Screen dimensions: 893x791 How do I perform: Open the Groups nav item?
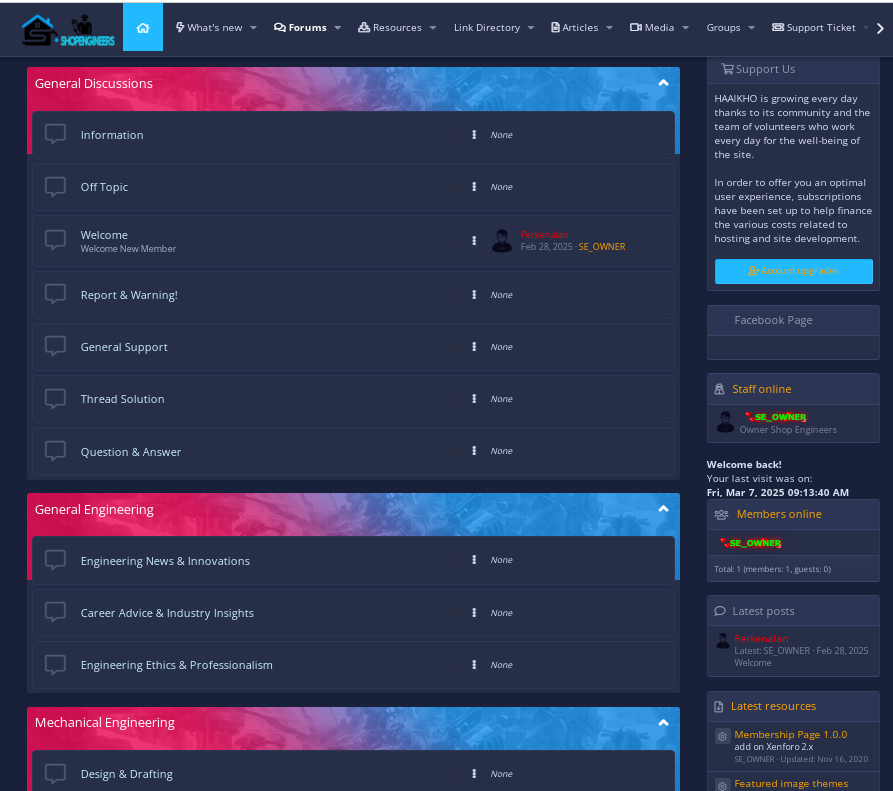tap(723, 27)
